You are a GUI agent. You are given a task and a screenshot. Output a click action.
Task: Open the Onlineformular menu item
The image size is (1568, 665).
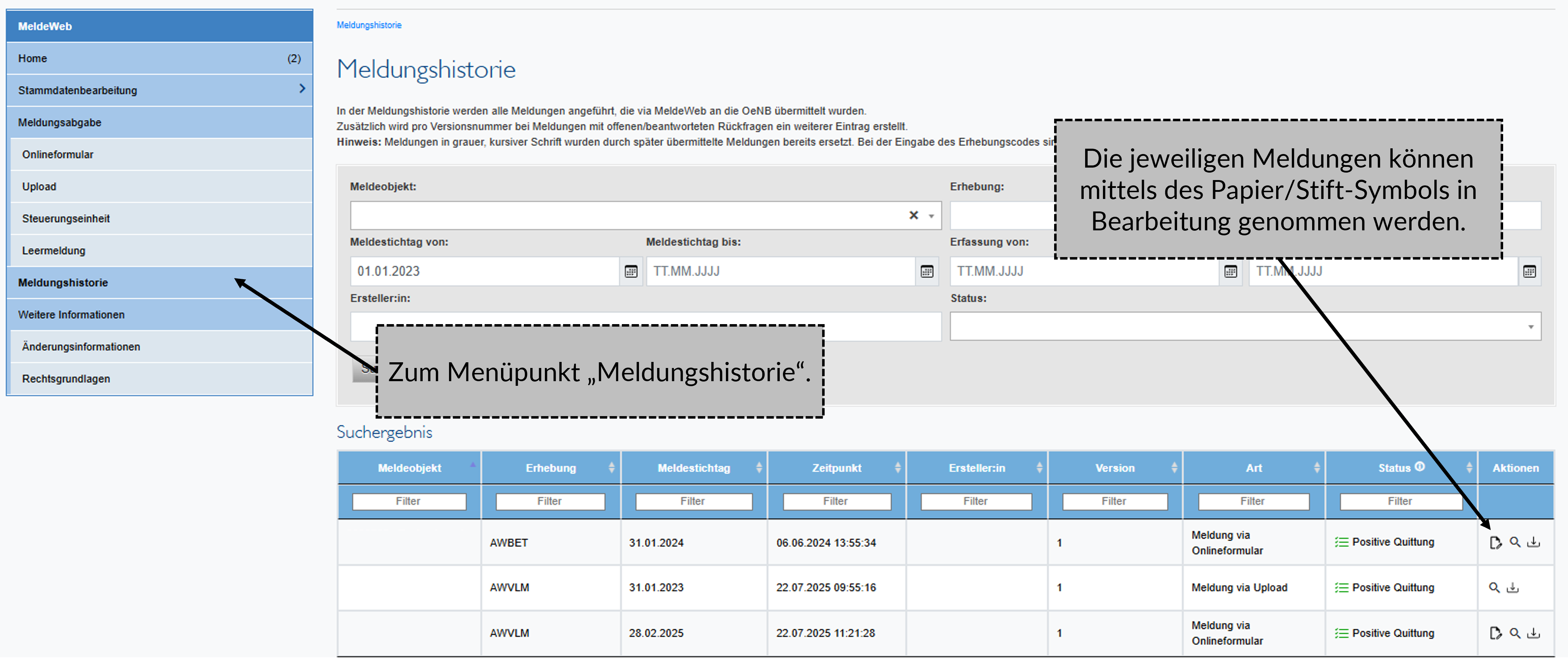(x=58, y=155)
